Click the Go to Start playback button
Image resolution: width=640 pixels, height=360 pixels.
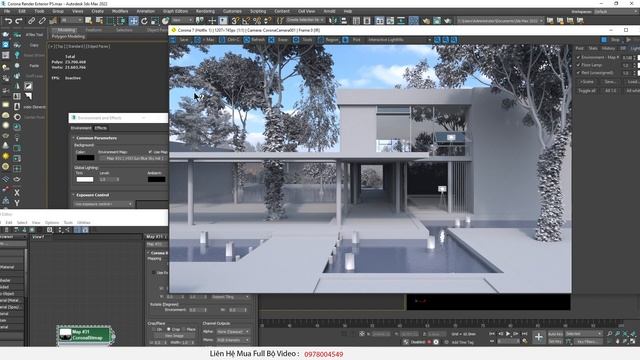492,334
